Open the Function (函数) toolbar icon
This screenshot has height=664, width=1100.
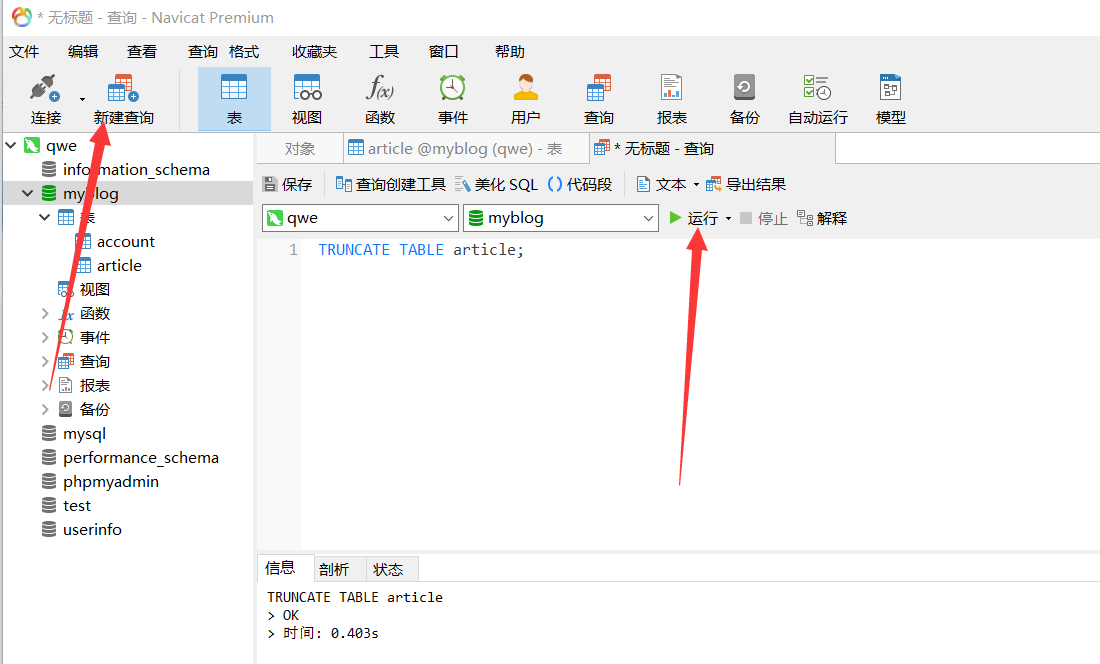coord(380,99)
